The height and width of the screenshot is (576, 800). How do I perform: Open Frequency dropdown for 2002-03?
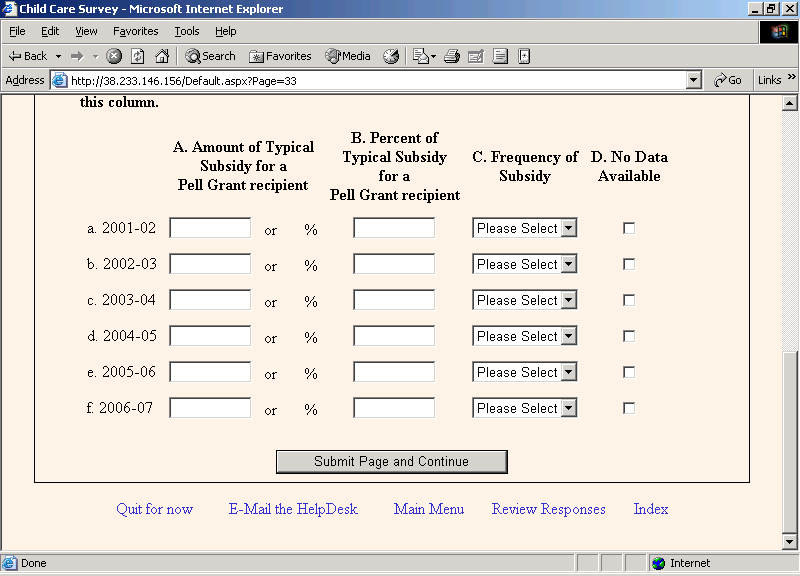(524, 264)
